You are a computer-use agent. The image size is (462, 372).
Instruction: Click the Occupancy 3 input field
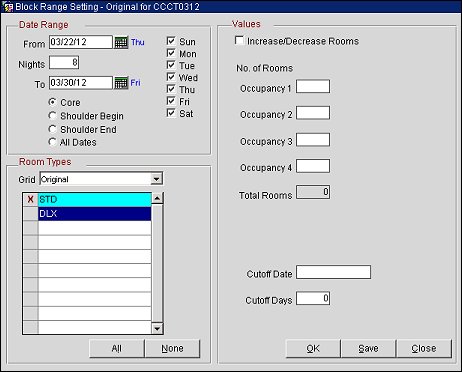tap(313, 140)
